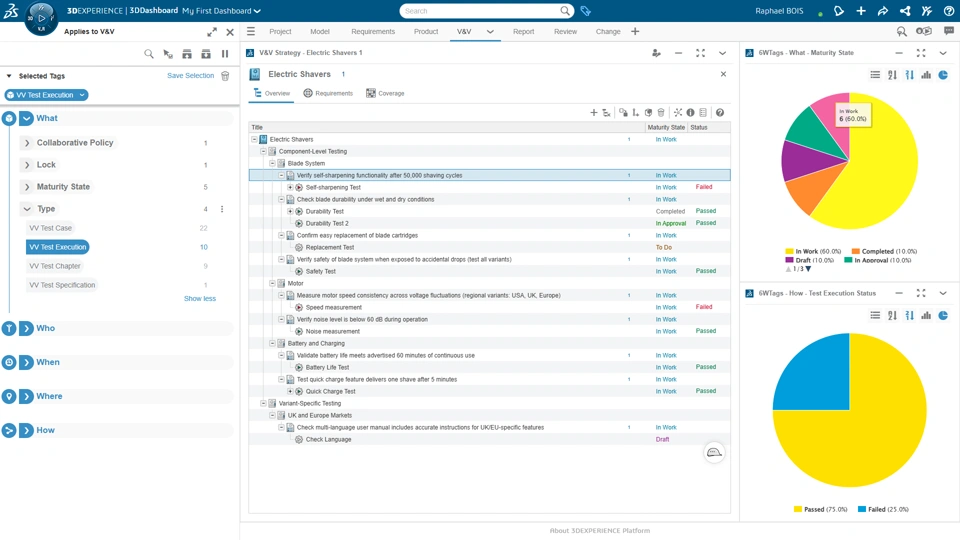The height and width of the screenshot is (540, 960).
Task: Switch Maturity State widget to list view
Action: click(875, 75)
